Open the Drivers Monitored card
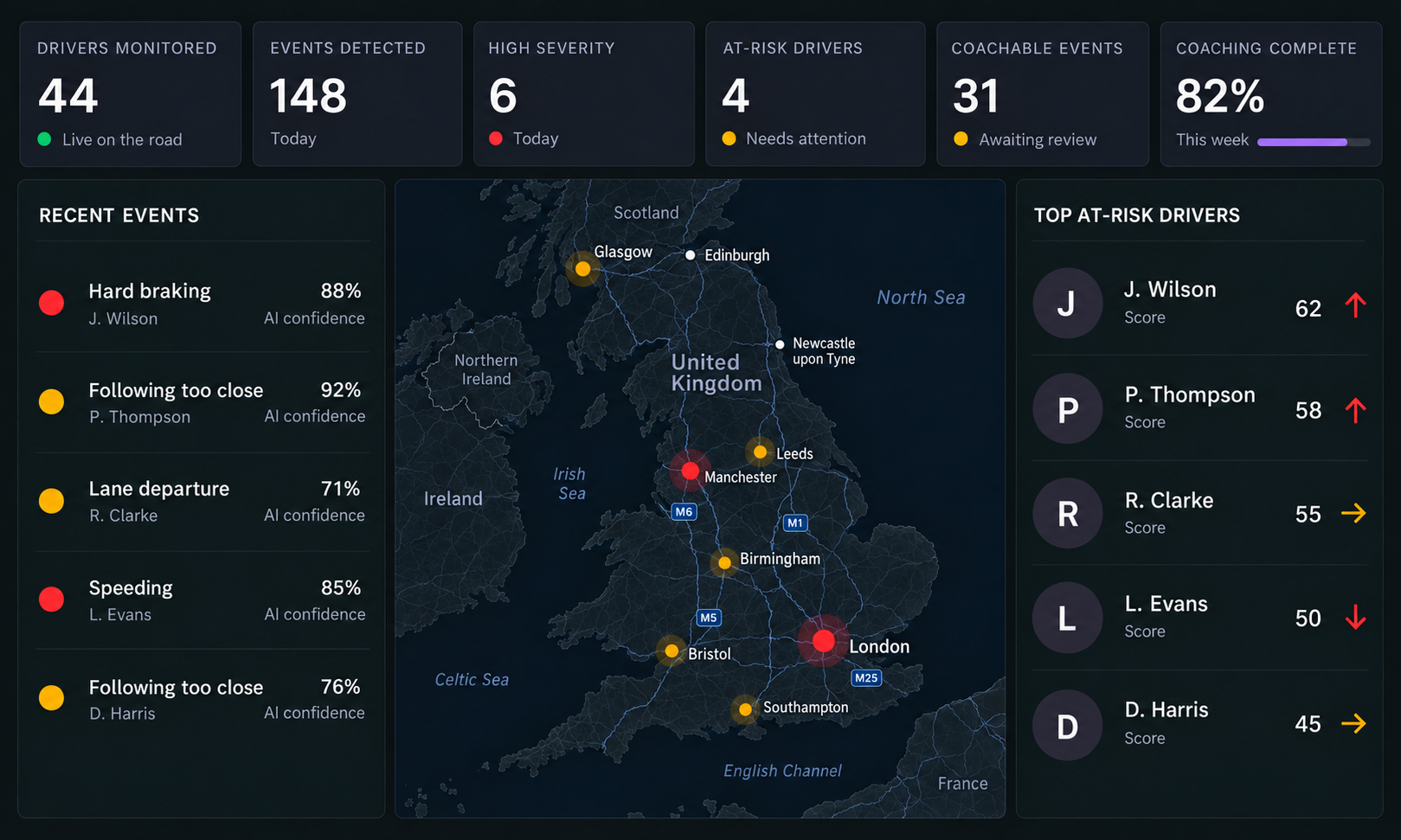This screenshot has height=840, width=1401. tap(131, 94)
